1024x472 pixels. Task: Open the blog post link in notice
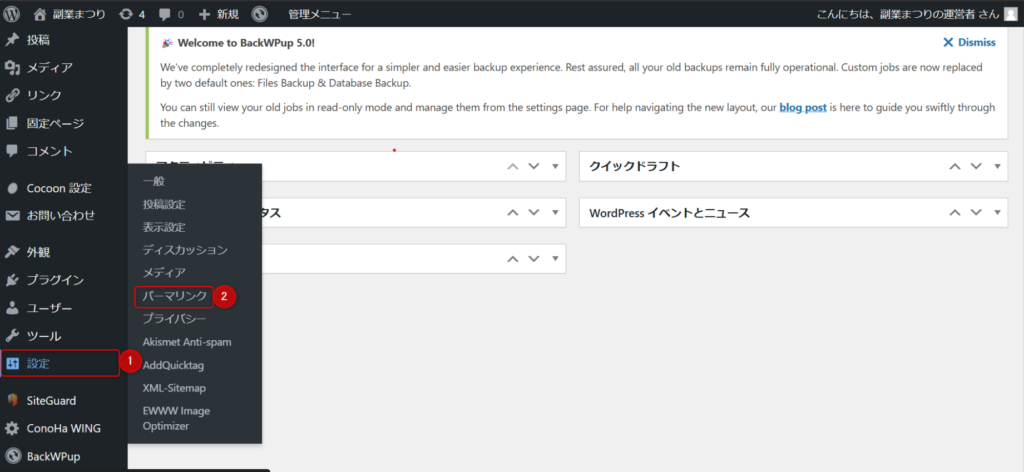click(803, 108)
